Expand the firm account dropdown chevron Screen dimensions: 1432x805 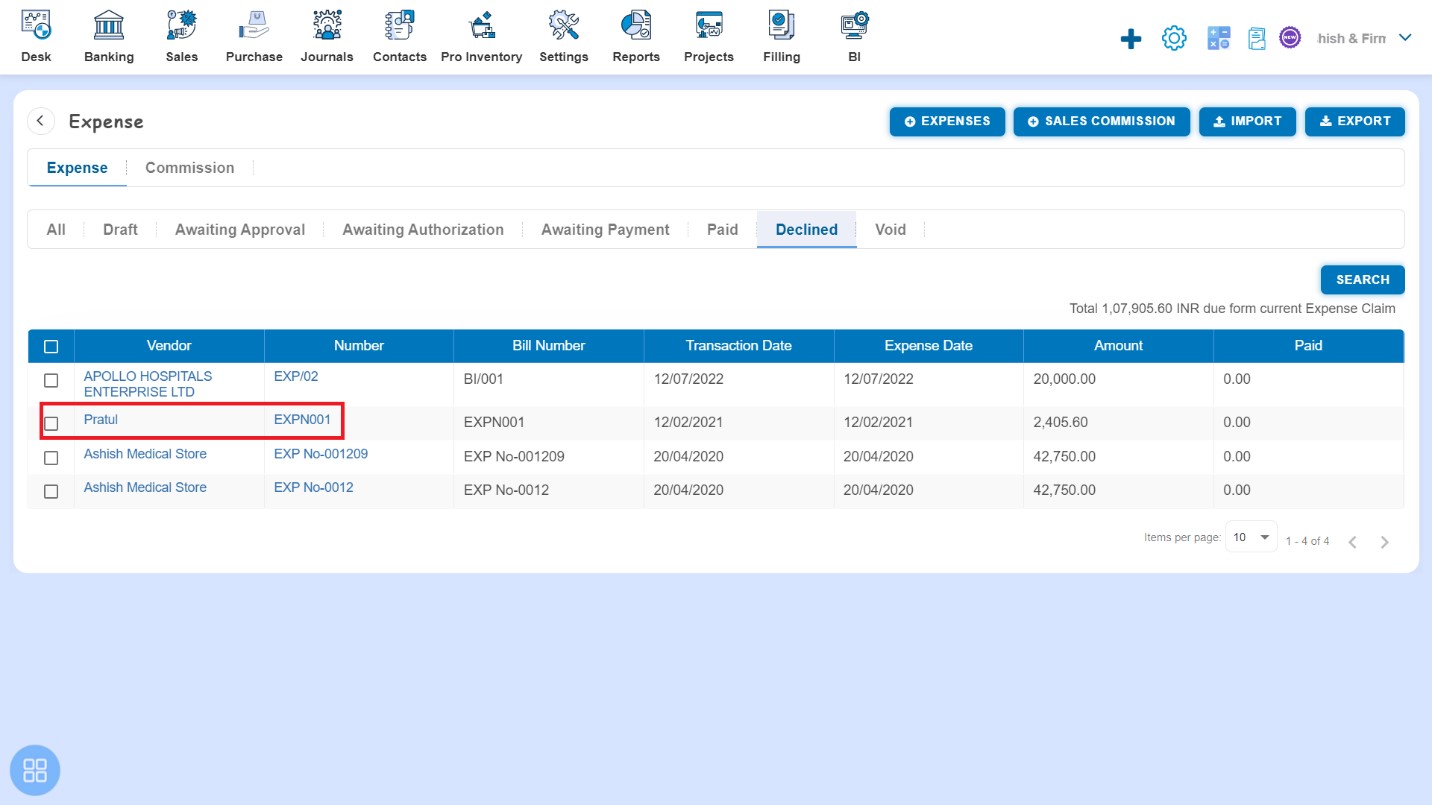pyautogui.click(x=1405, y=38)
